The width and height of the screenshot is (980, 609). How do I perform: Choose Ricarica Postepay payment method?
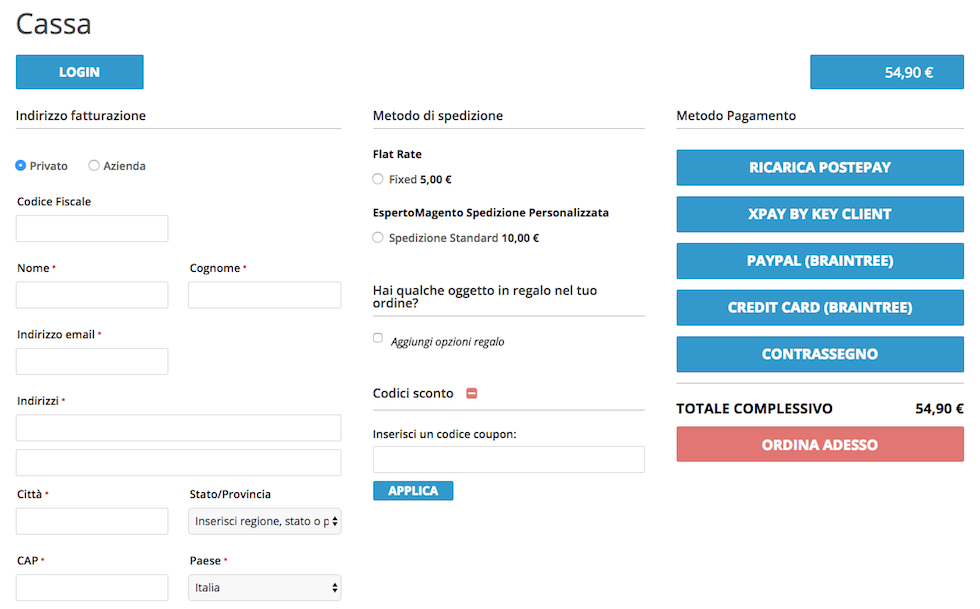pyautogui.click(x=820, y=168)
